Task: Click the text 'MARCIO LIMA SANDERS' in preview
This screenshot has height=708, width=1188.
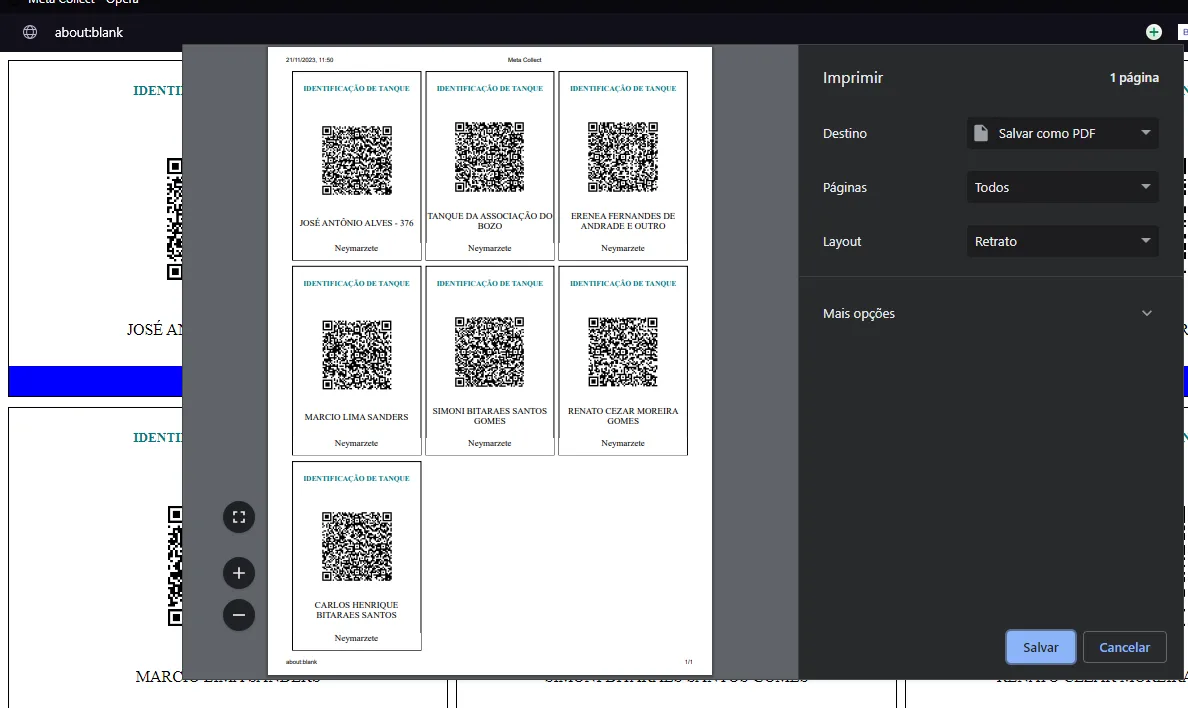Action: click(356, 417)
